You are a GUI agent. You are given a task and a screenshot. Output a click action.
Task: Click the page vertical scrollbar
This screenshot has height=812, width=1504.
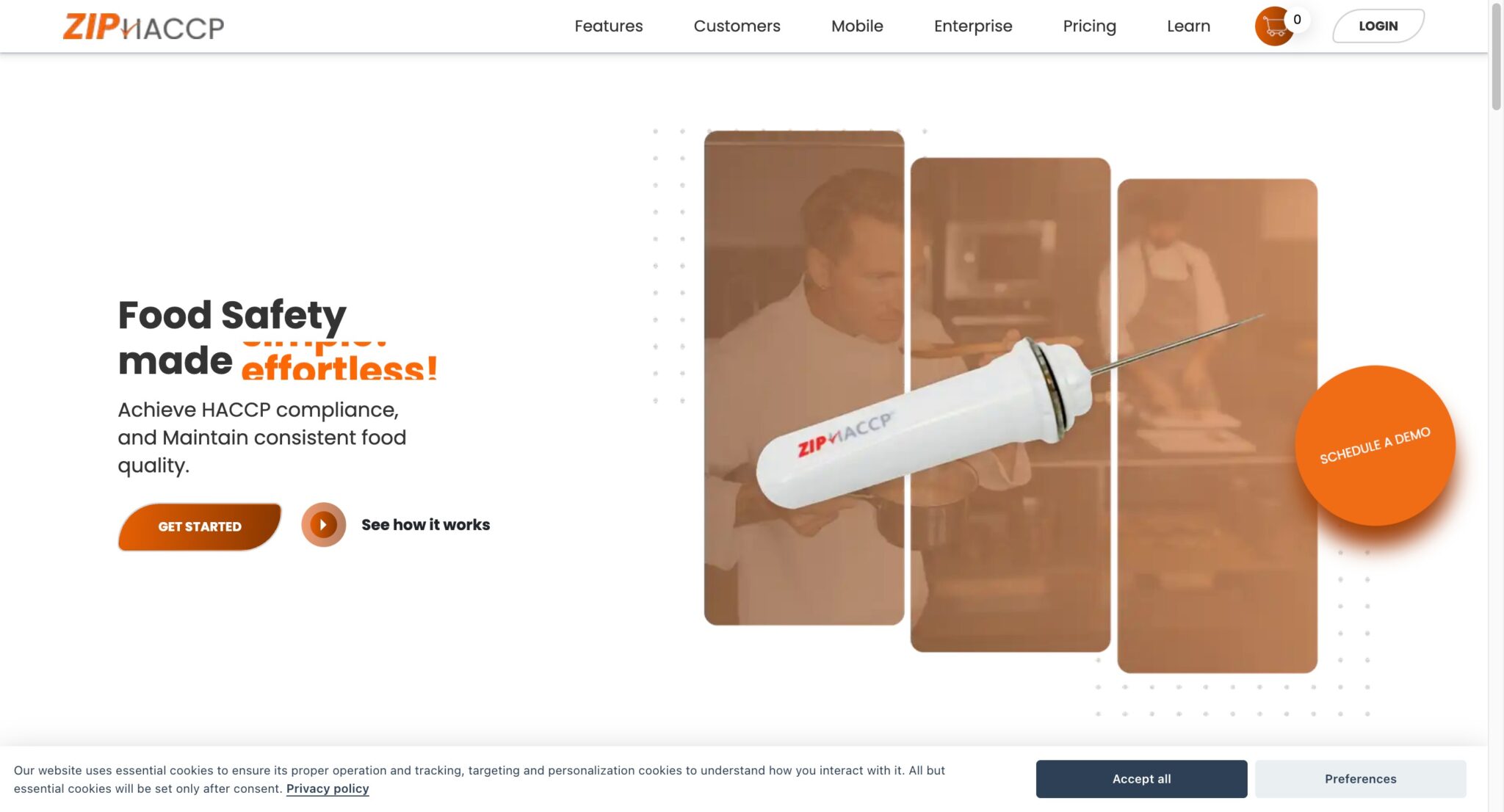(x=1496, y=406)
